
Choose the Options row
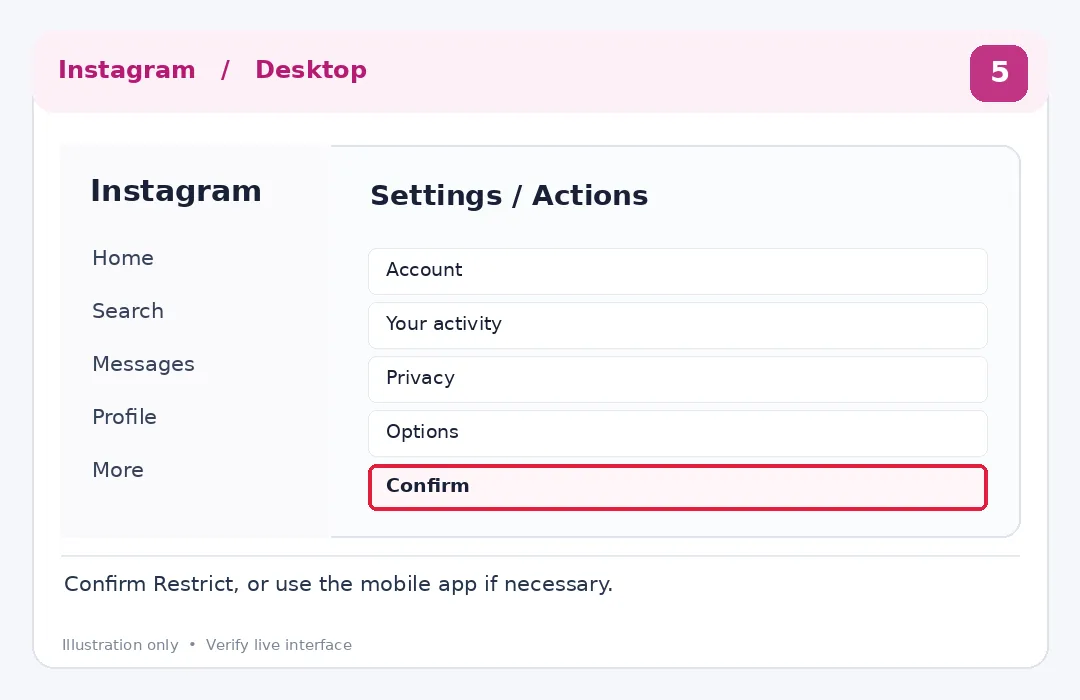tap(678, 433)
